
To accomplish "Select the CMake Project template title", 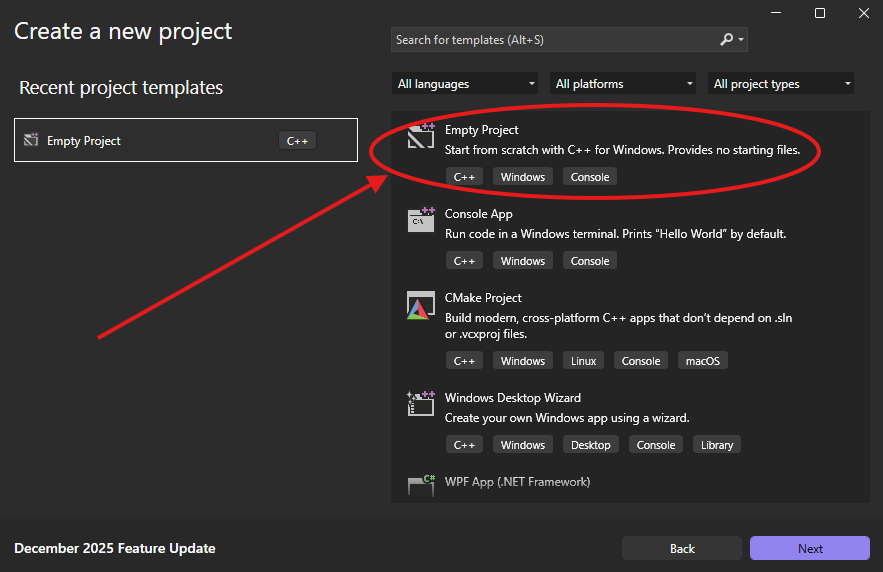I will [x=483, y=298].
